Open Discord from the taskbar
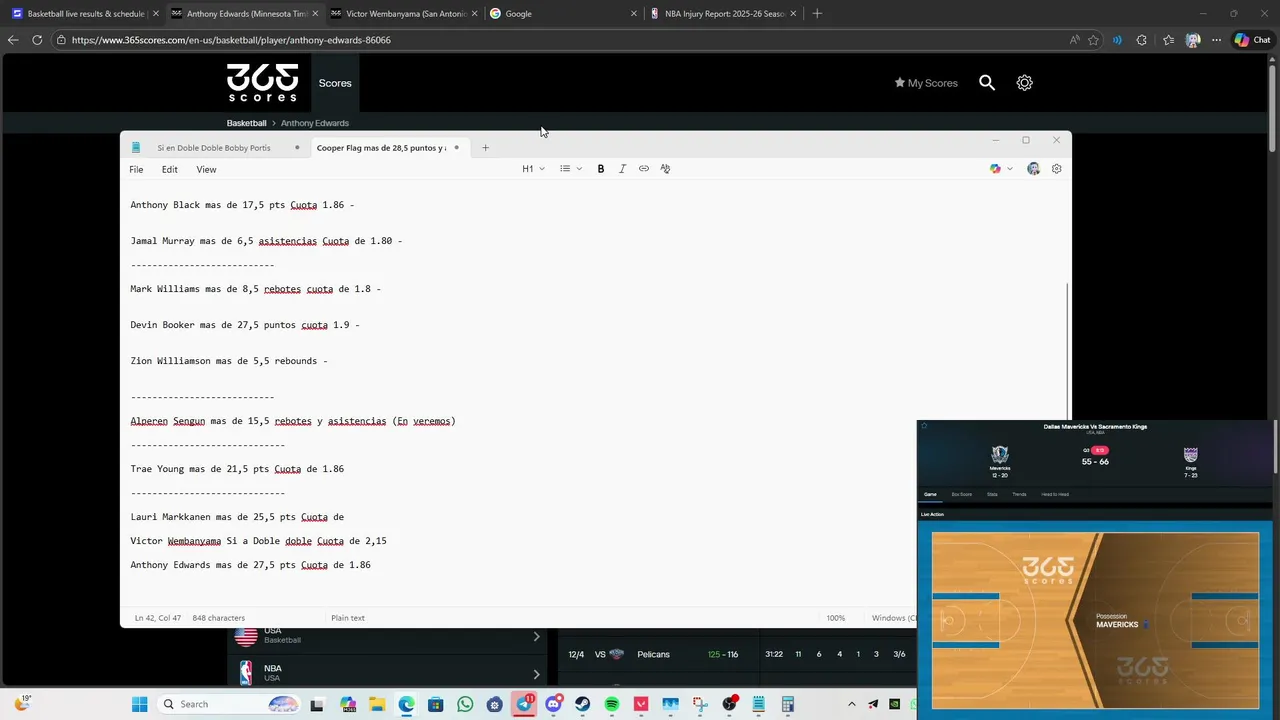Viewport: 1280px width, 720px height. coord(553,704)
